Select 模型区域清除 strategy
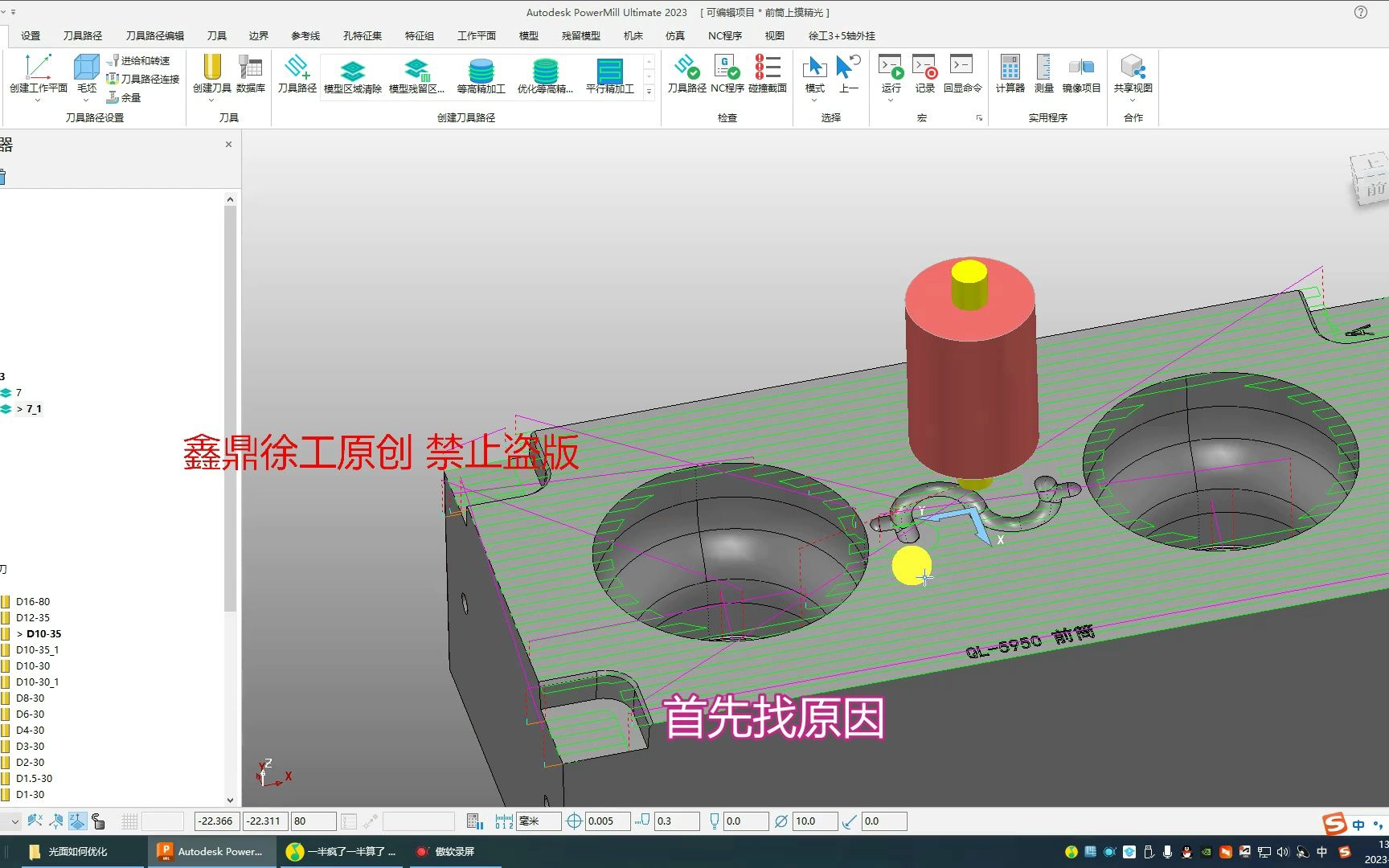This screenshot has height=868, width=1389. (353, 77)
